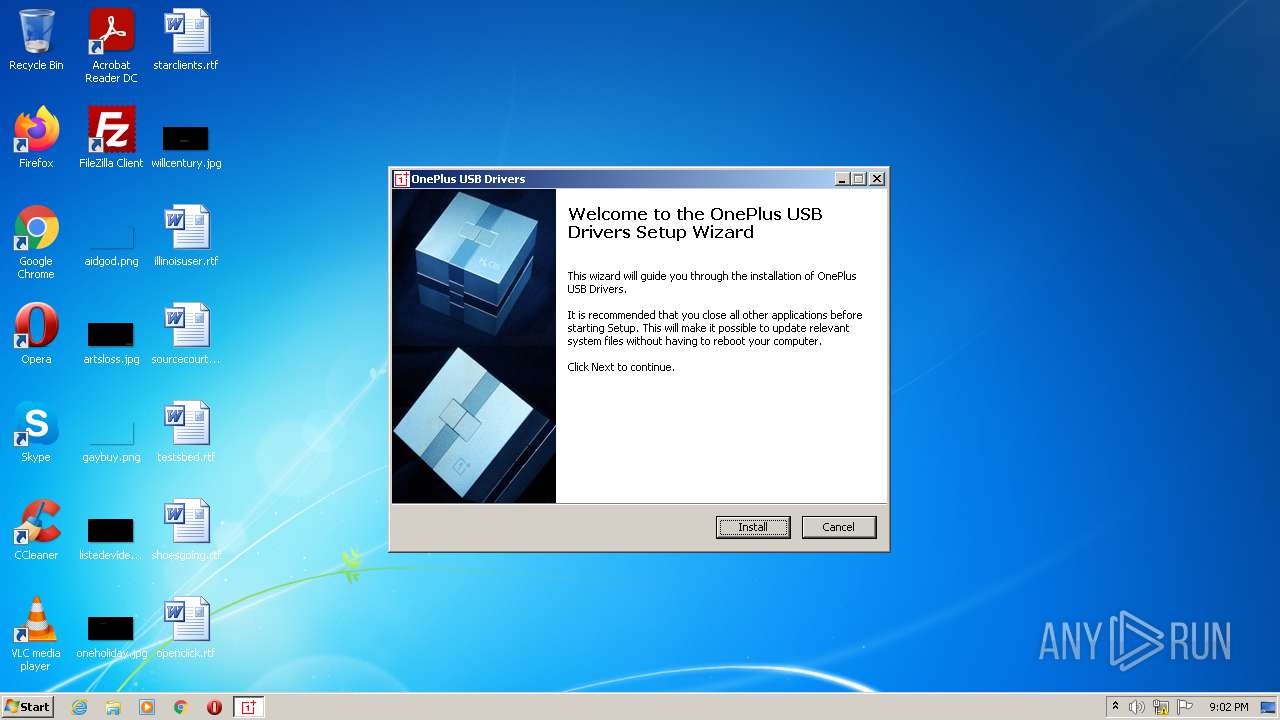Open Windows Explorer from the taskbar
Viewport: 1280px width, 720px height.
(x=113, y=707)
